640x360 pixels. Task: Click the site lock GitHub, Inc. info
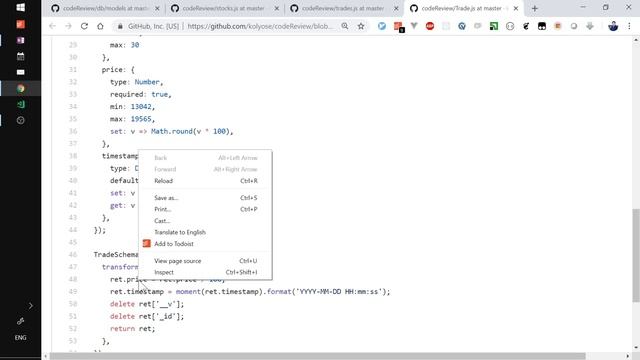click(149, 26)
